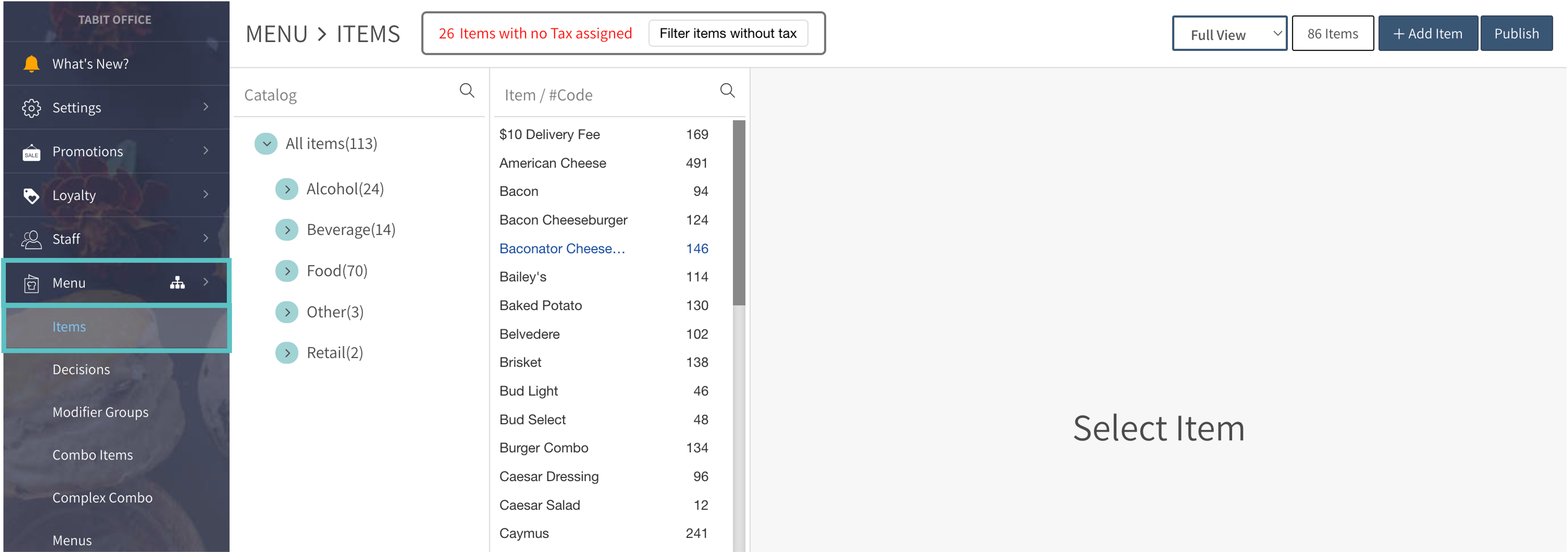
Task: Go to Combo Items in sidebar
Action: click(92, 454)
